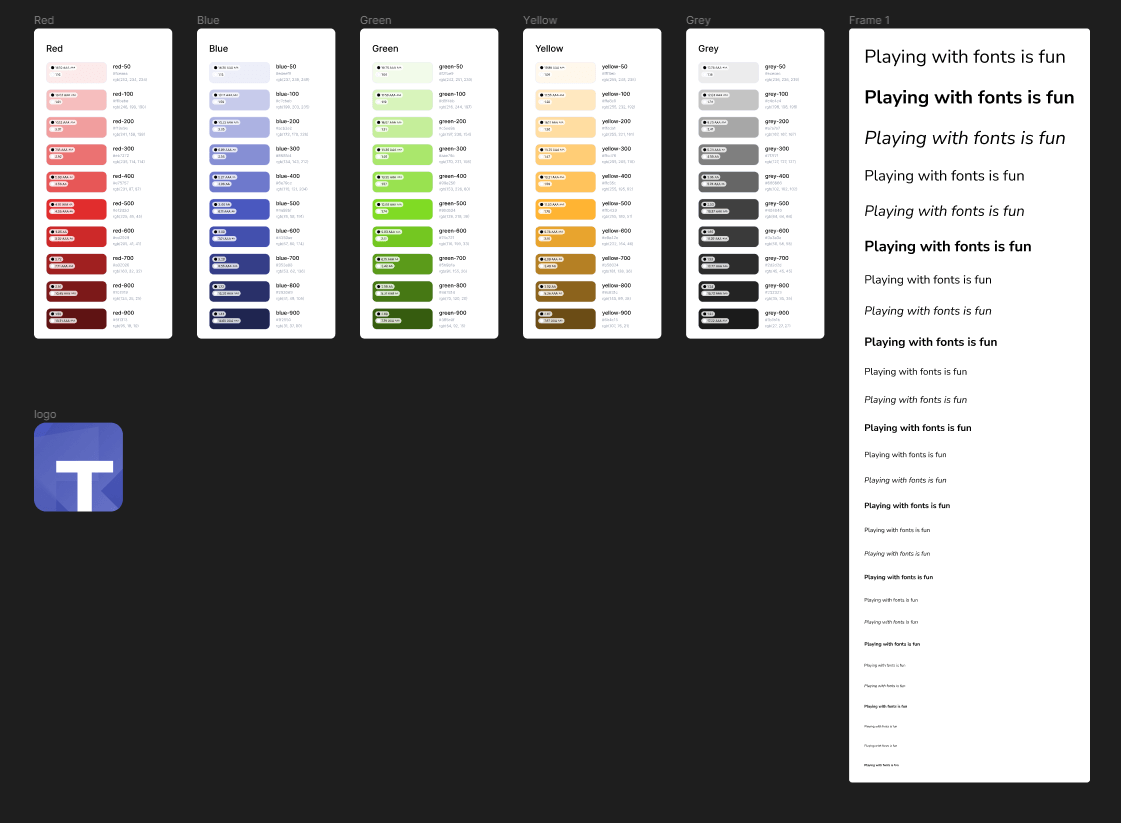This screenshot has height=823, width=1121.
Task: Select the topmost regular font sample line
Action: (964, 57)
